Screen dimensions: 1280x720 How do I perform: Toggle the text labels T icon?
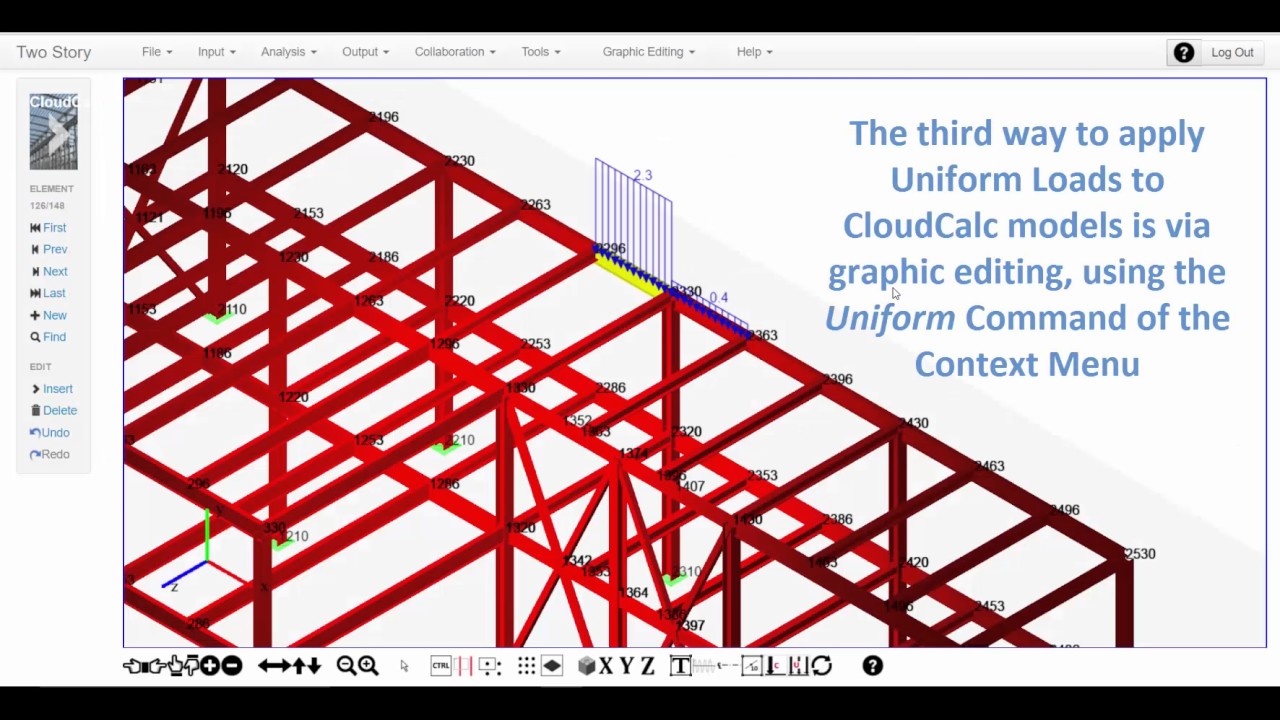pos(680,666)
